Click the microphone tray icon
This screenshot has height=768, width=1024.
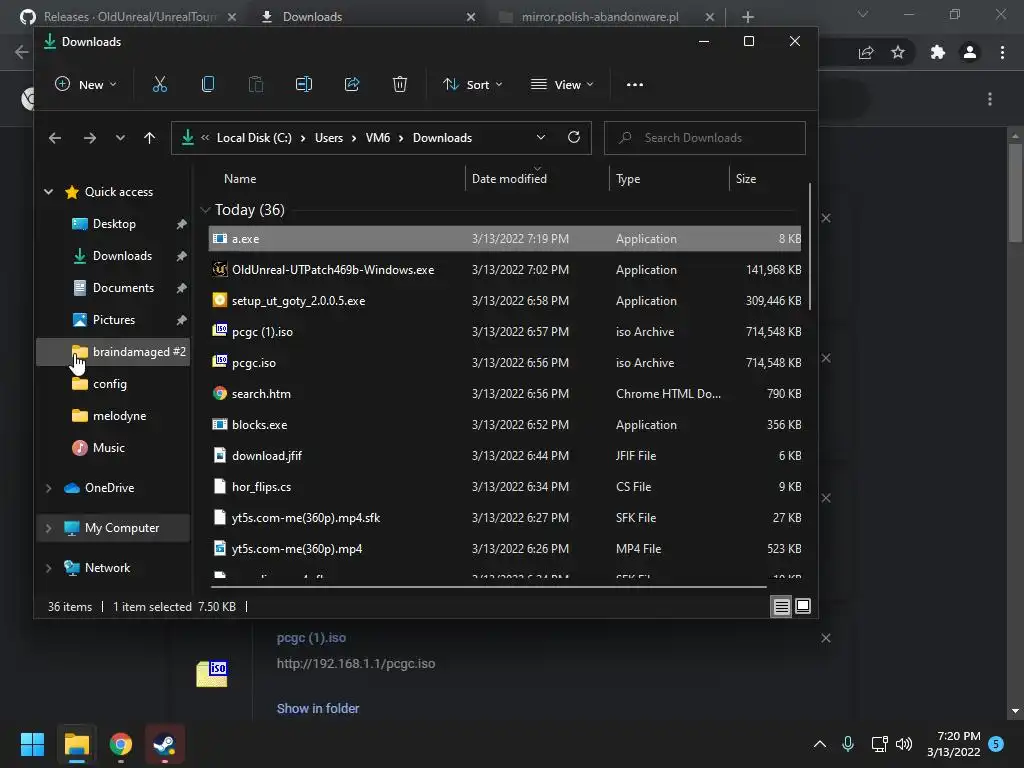(x=848, y=744)
